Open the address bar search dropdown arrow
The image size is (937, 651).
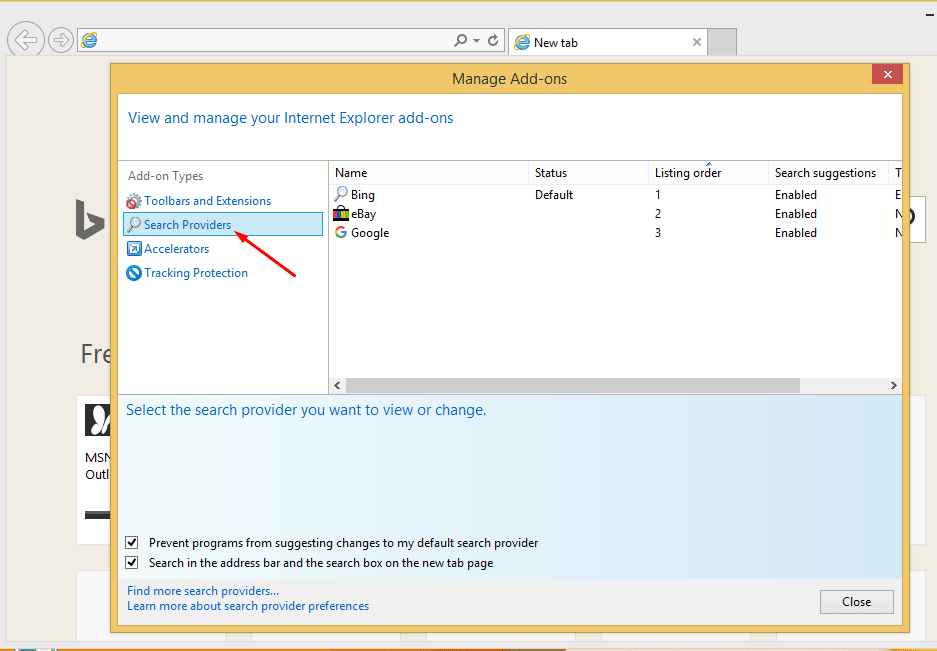point(476,40)
